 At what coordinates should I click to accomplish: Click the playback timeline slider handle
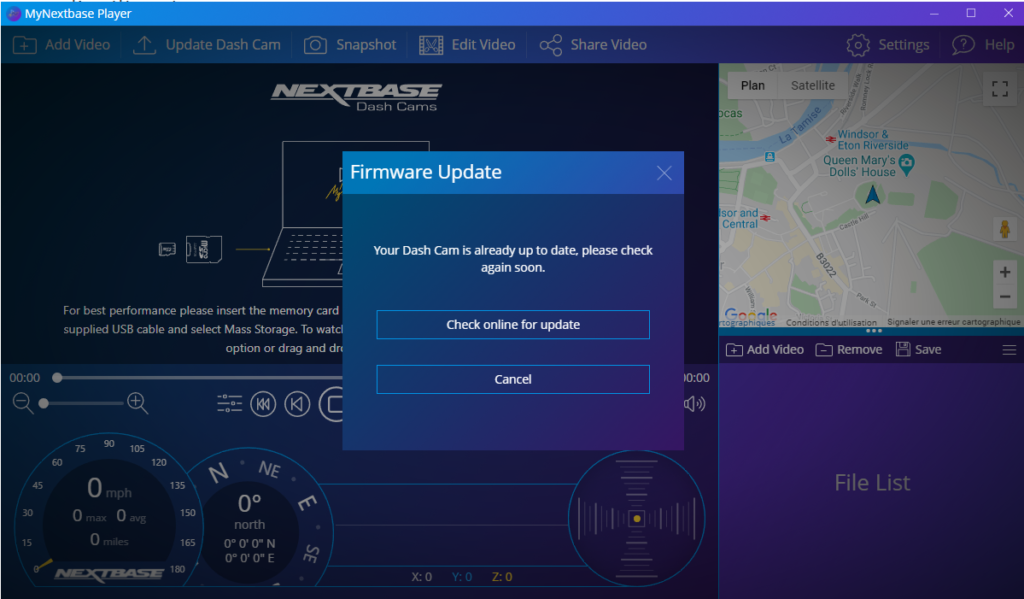click(x=57, y=378)
